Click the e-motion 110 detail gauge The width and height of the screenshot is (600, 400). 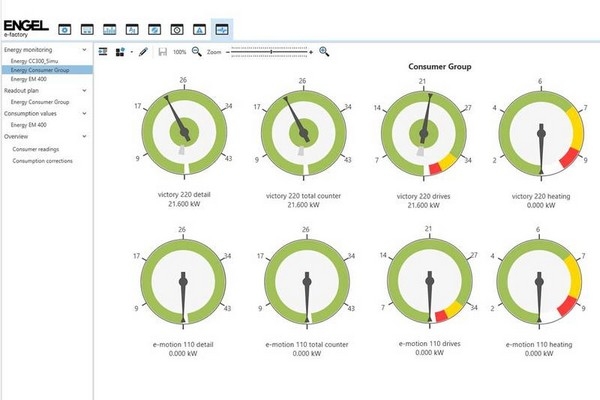point(183,282)
